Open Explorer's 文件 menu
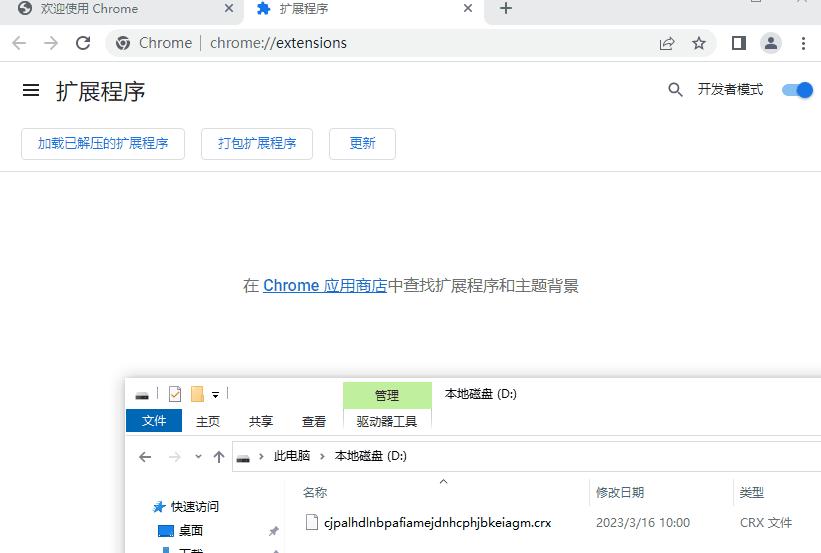The image size is (821, 553). click(154, 421)
